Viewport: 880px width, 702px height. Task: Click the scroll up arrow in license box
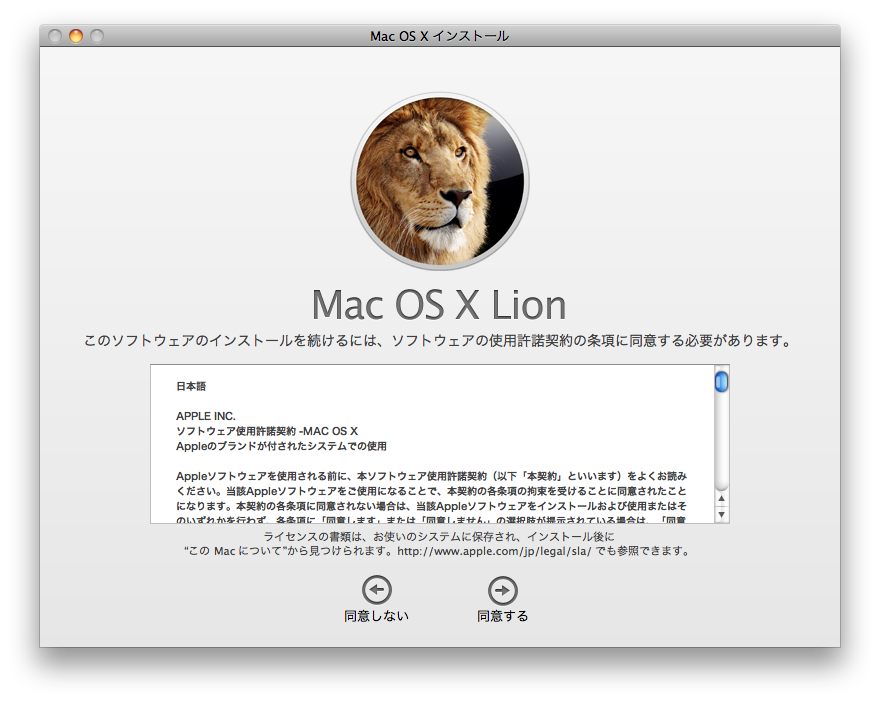click(x=721, y=498)
